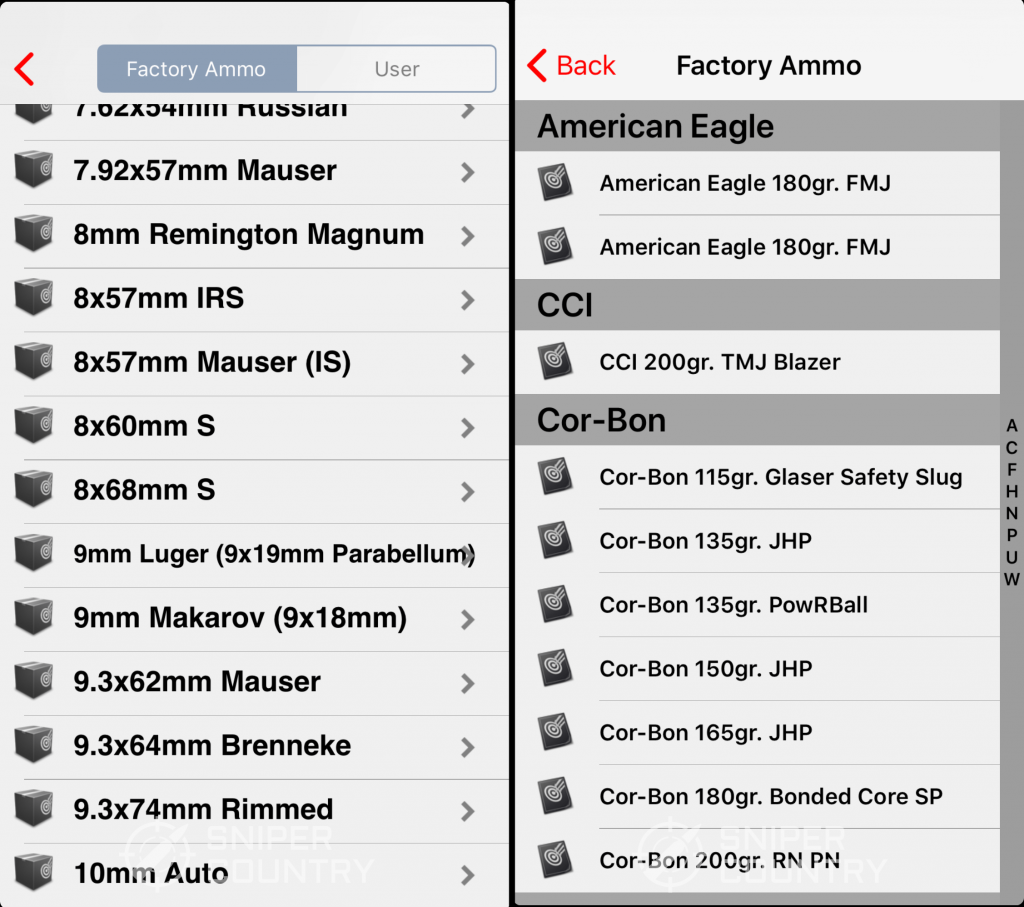Click the ammo box icon beside 9.3x74mm Rimmed
This screenshot has height=907, width=1024.
33,808
